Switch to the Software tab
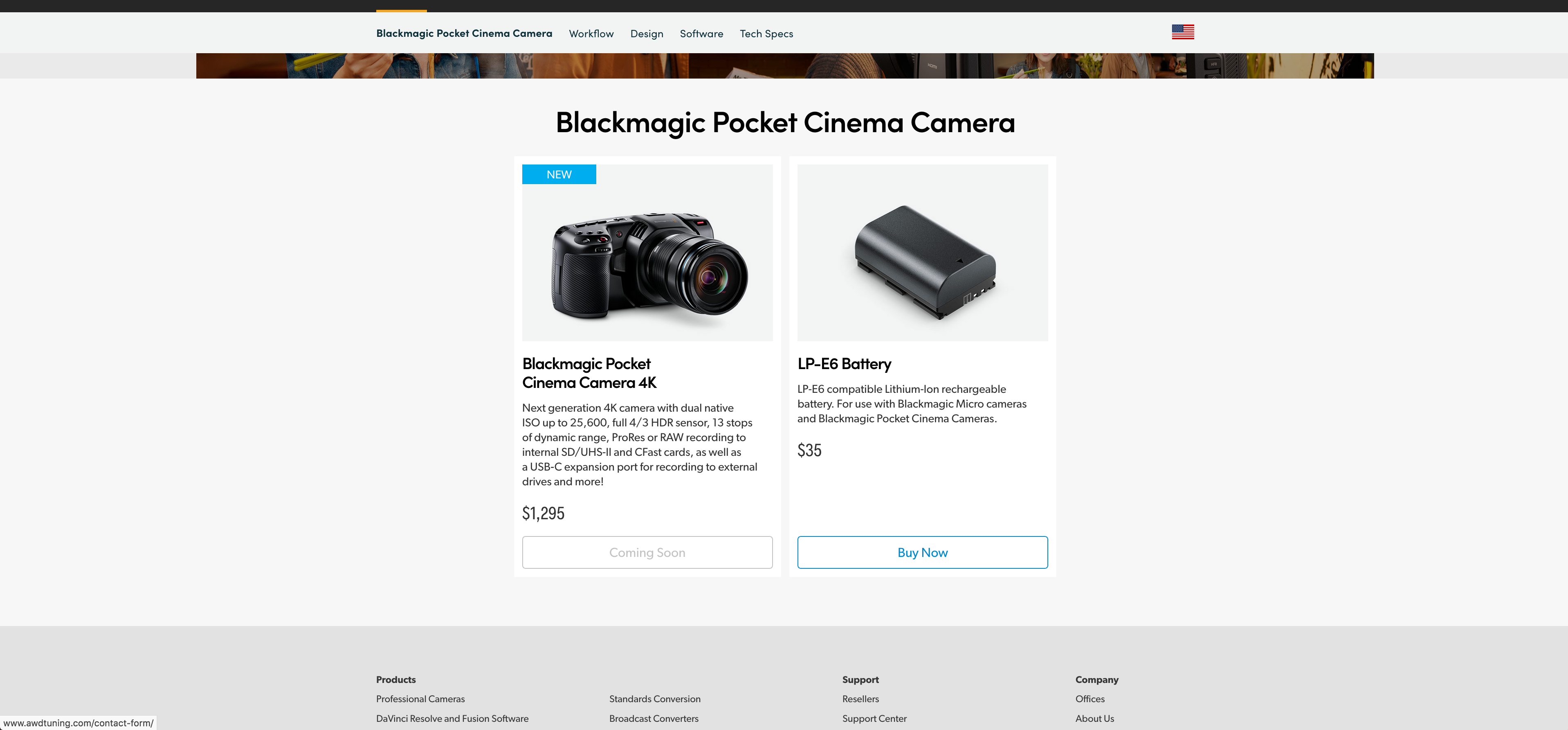The width and height of the screenshot is (1568, 730). point(701,34)
